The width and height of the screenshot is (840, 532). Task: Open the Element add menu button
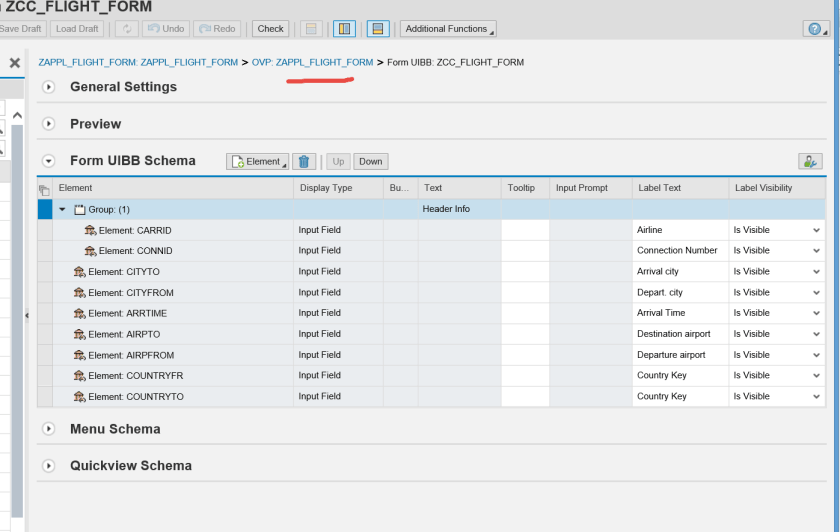257,161
